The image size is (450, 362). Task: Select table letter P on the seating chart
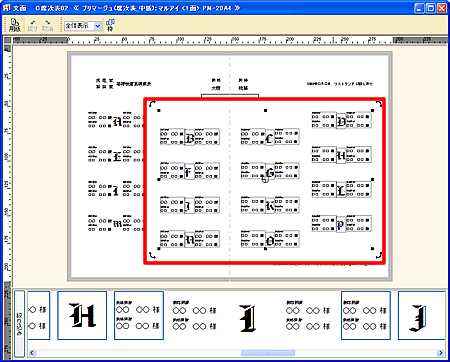pyautogui.click(x=341, y=225)
